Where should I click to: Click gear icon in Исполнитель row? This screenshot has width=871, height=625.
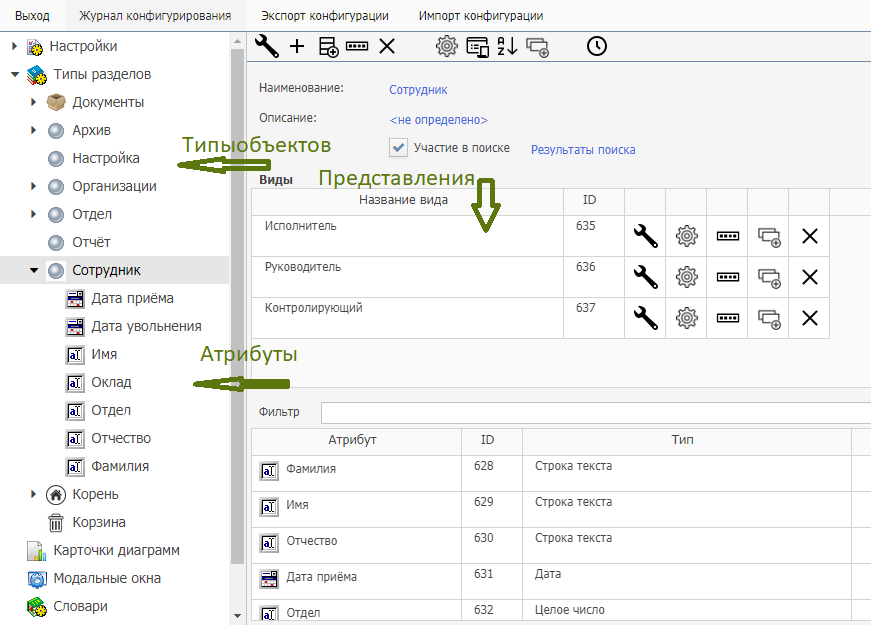pyautogui.click(x=687, y=236)
